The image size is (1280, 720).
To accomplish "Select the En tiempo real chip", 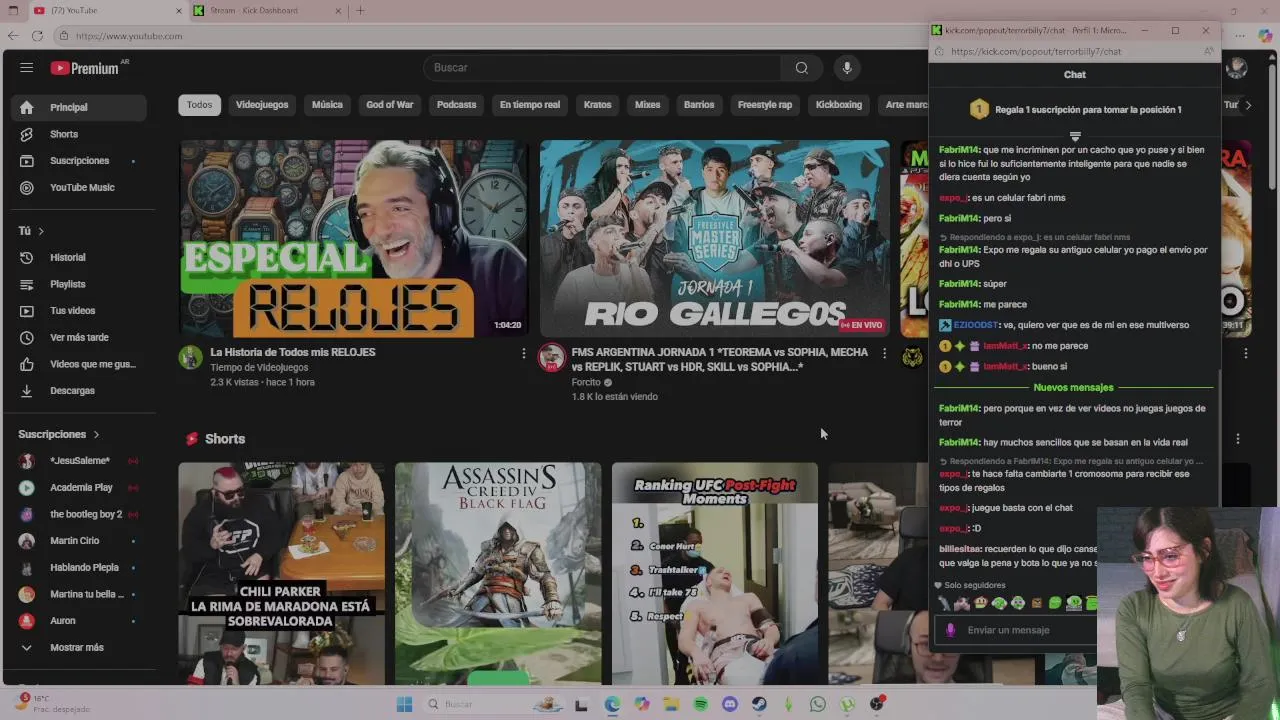I will tap(530, 105).
